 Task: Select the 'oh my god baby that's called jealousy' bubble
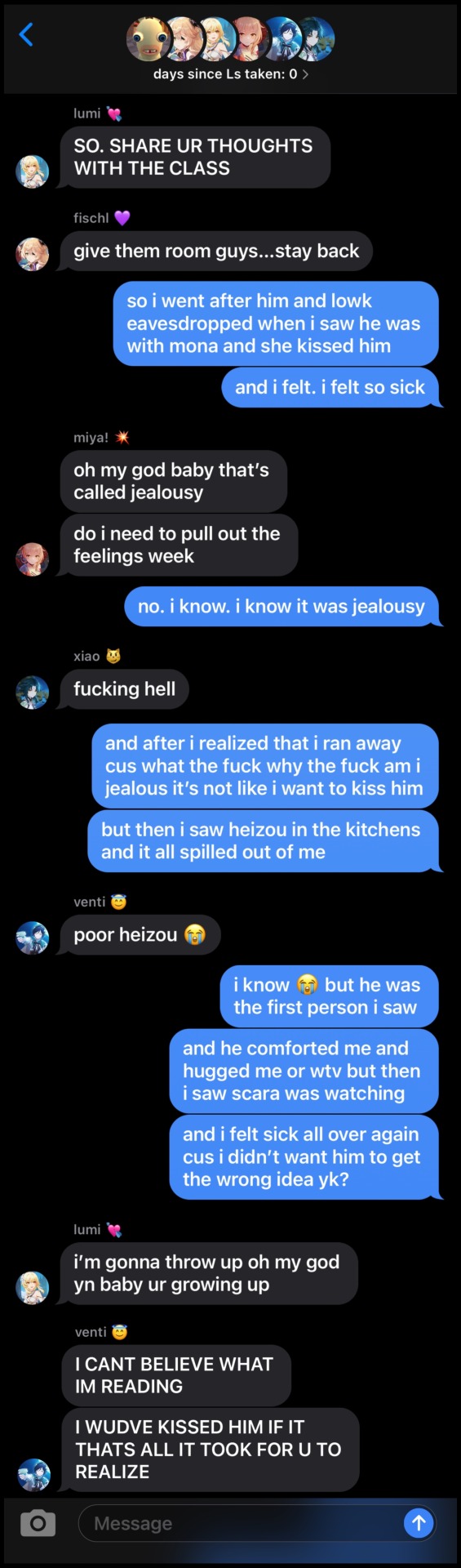173,481
